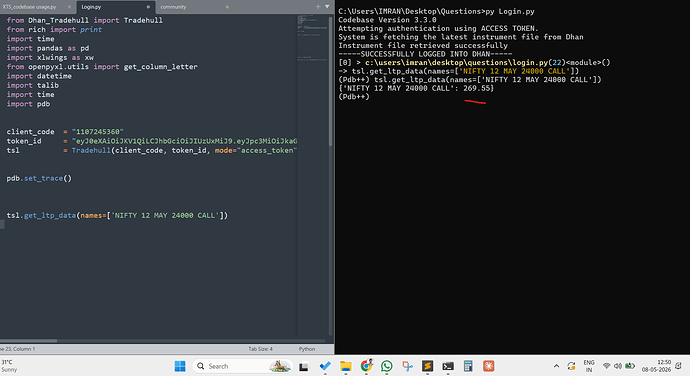Click the green dot on community tab
This screenshot has width=690, height=376.
point(227,7)
